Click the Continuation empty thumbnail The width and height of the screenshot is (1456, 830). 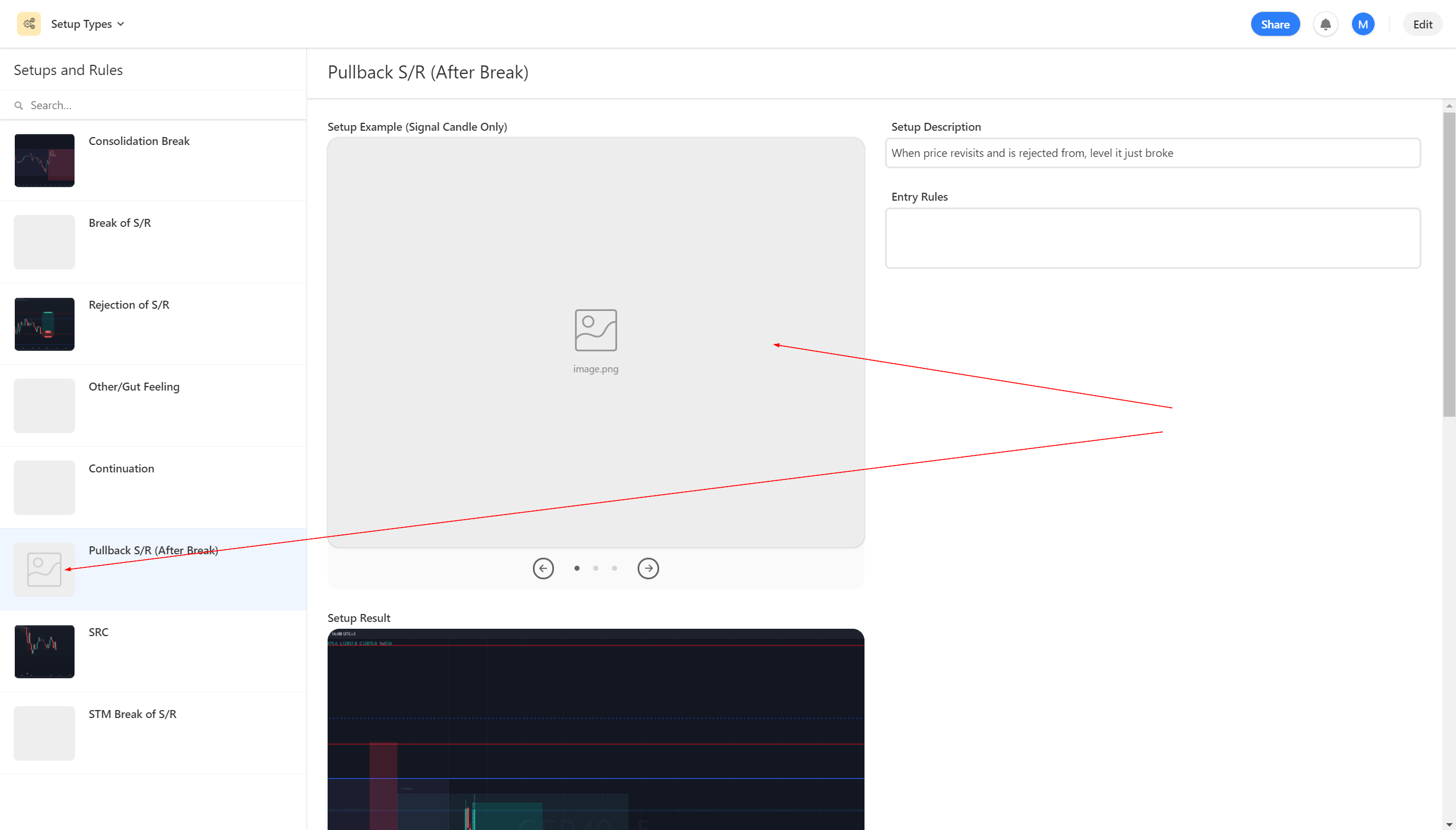pos(44,487)
